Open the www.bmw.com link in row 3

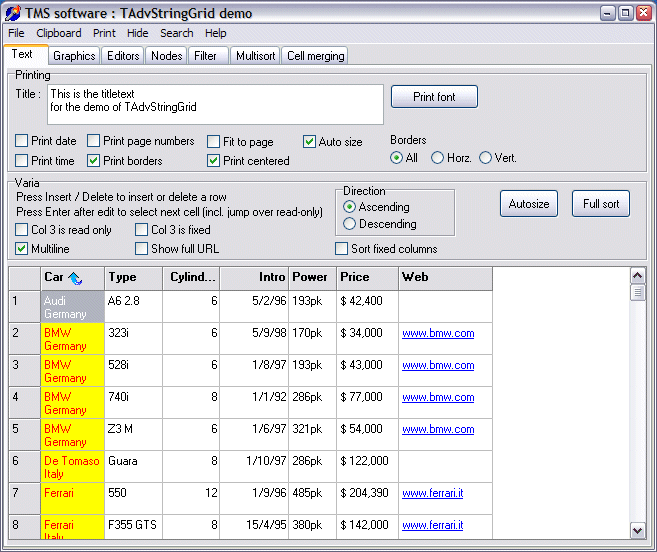click(438, 365)
